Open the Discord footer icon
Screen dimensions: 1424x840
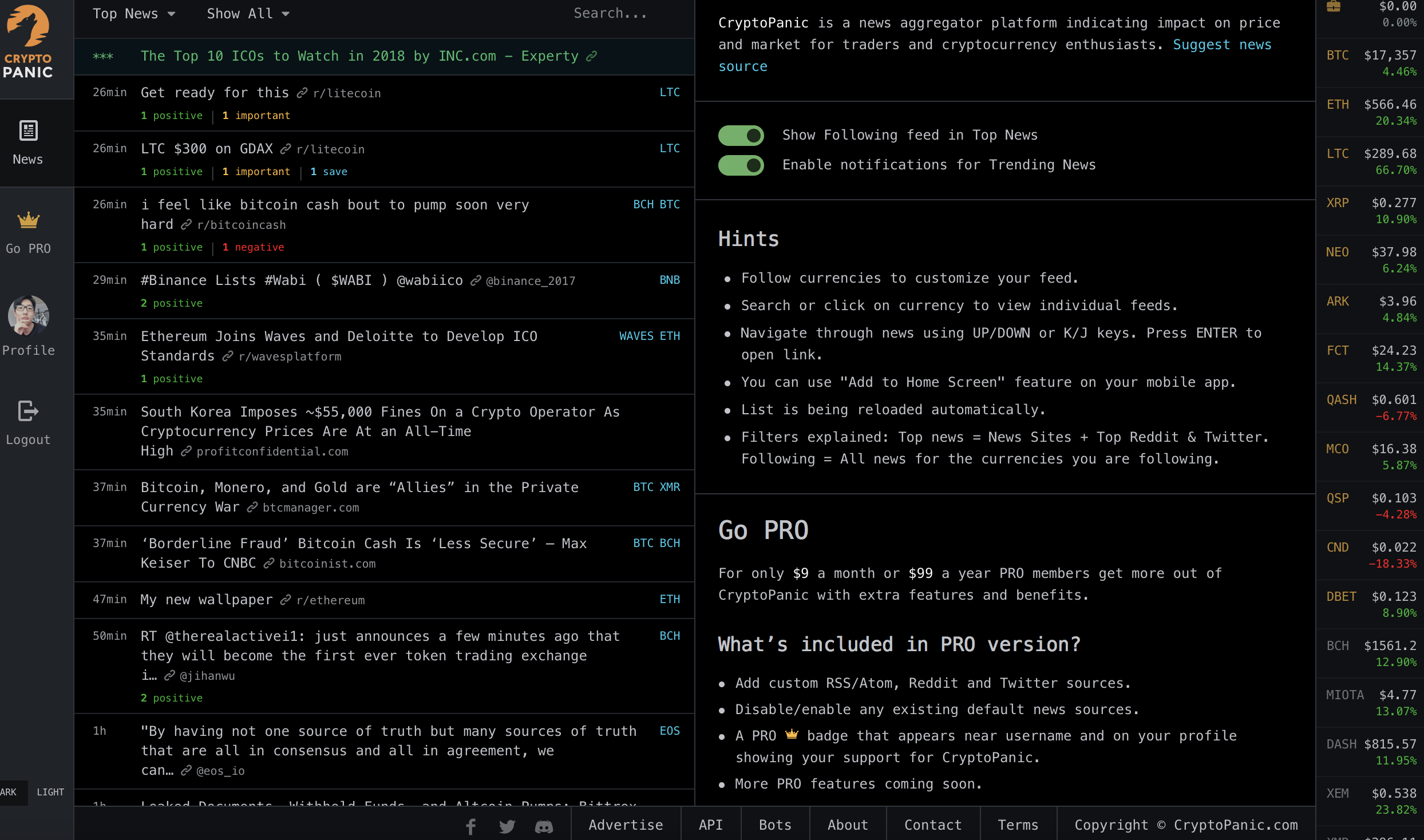click(x=544, y=826)
